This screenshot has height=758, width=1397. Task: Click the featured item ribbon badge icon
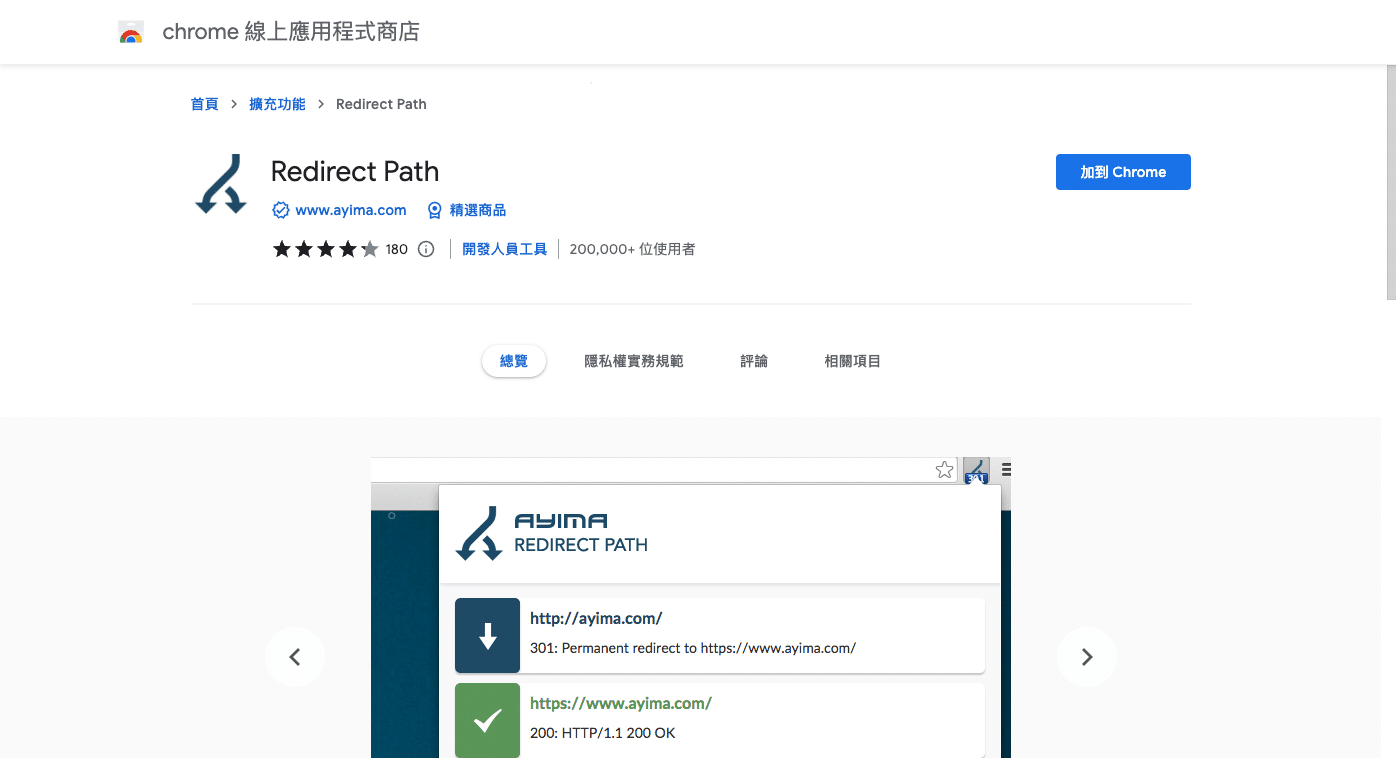click(x=435, y=210)
